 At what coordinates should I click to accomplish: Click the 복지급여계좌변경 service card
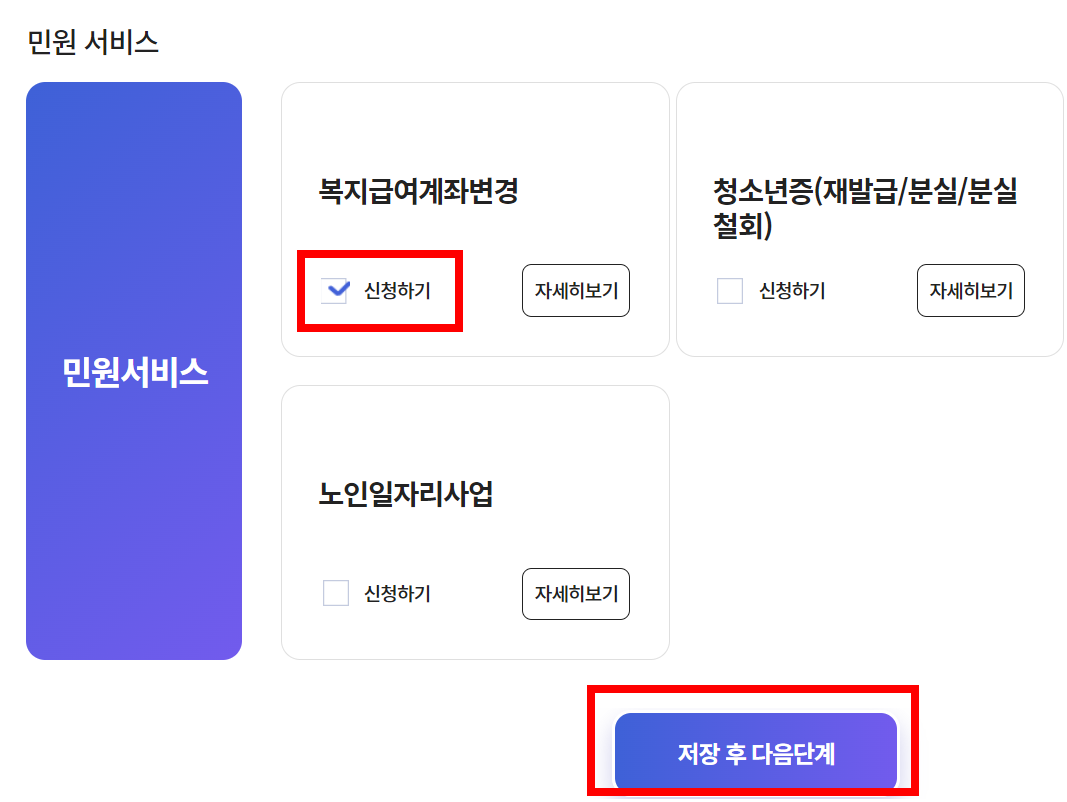click(475, 130)
